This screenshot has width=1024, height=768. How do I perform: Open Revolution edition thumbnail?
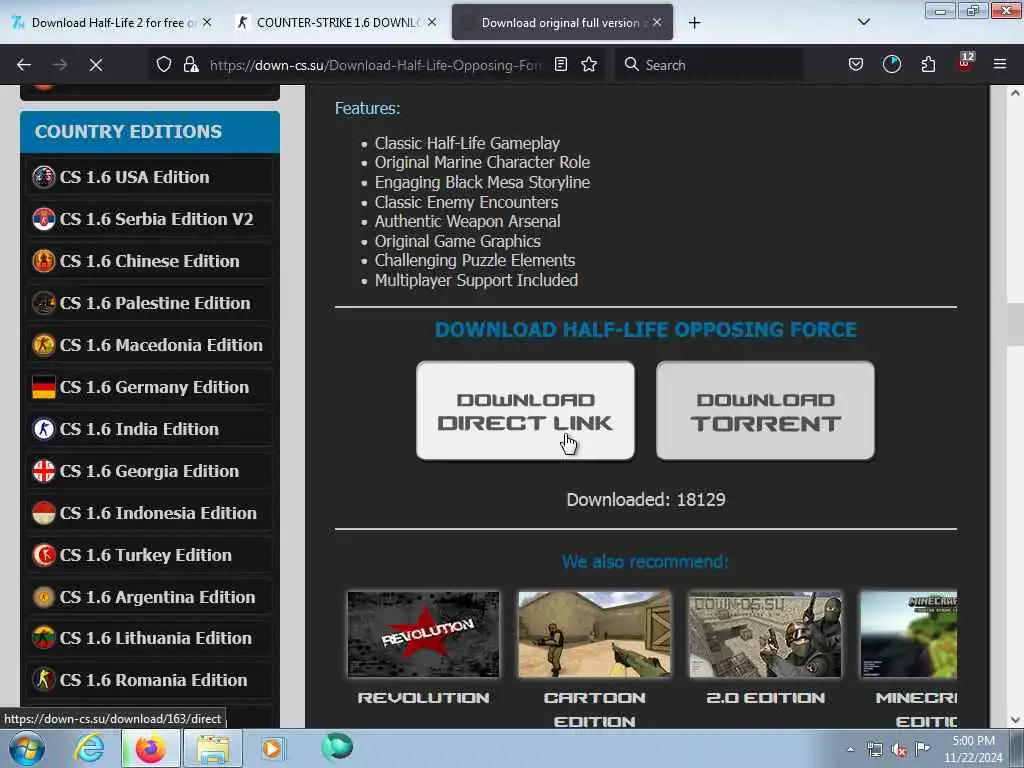pyautogui.click(x=423, y=634)
